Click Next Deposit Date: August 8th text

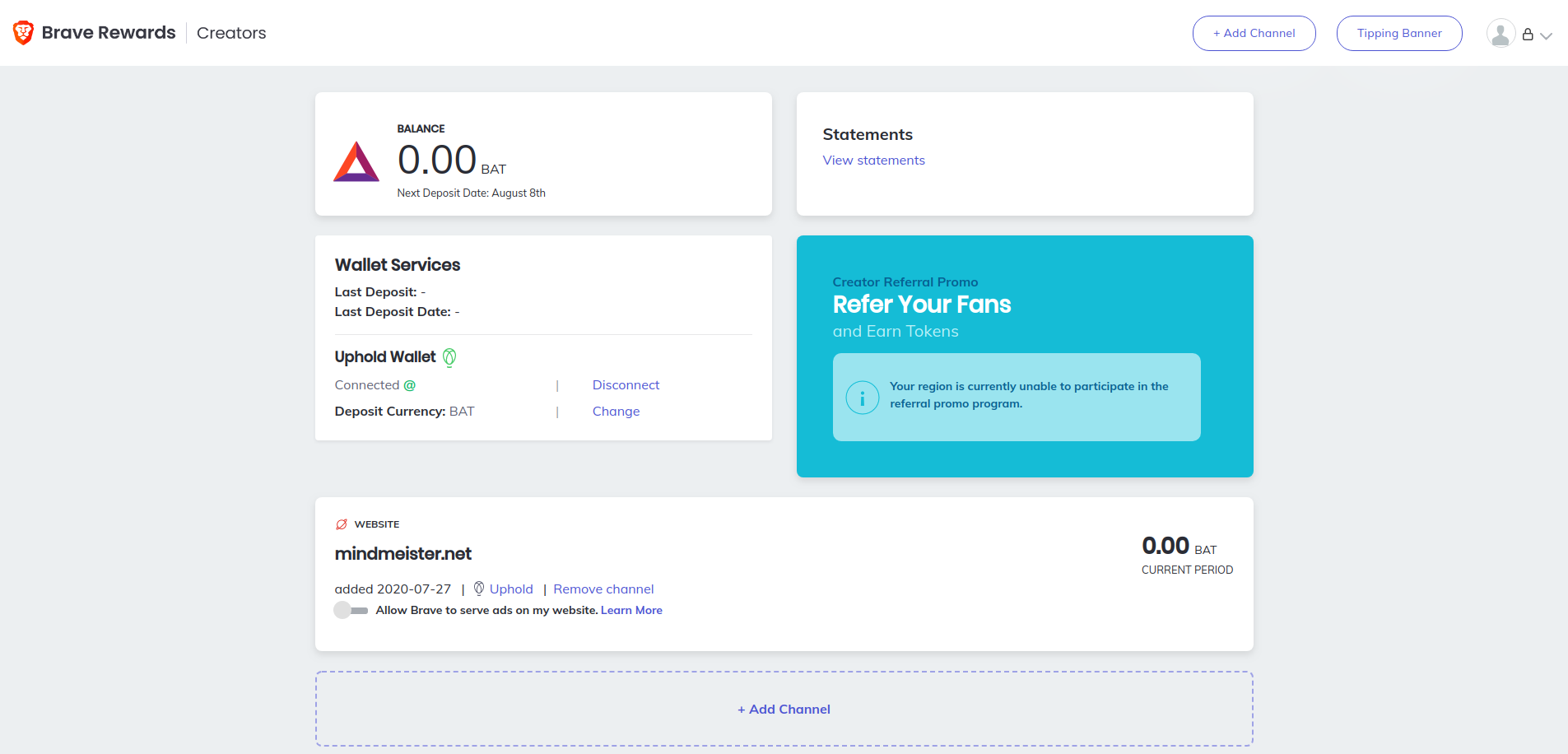pyautogui.click(x=471, y=193)
